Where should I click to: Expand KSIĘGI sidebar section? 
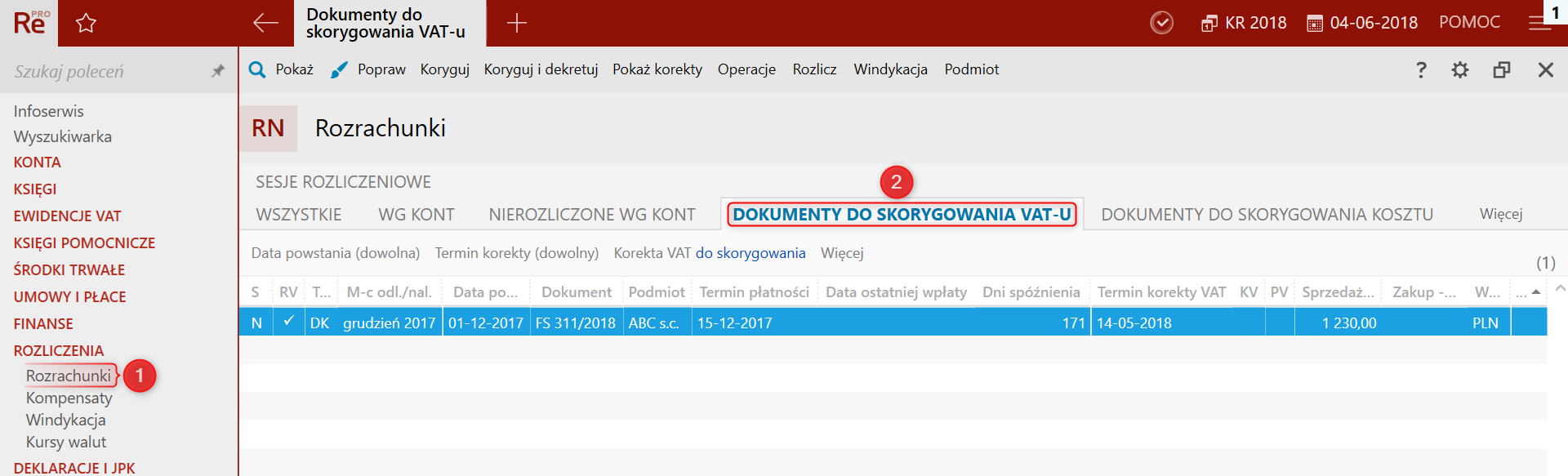35,189
